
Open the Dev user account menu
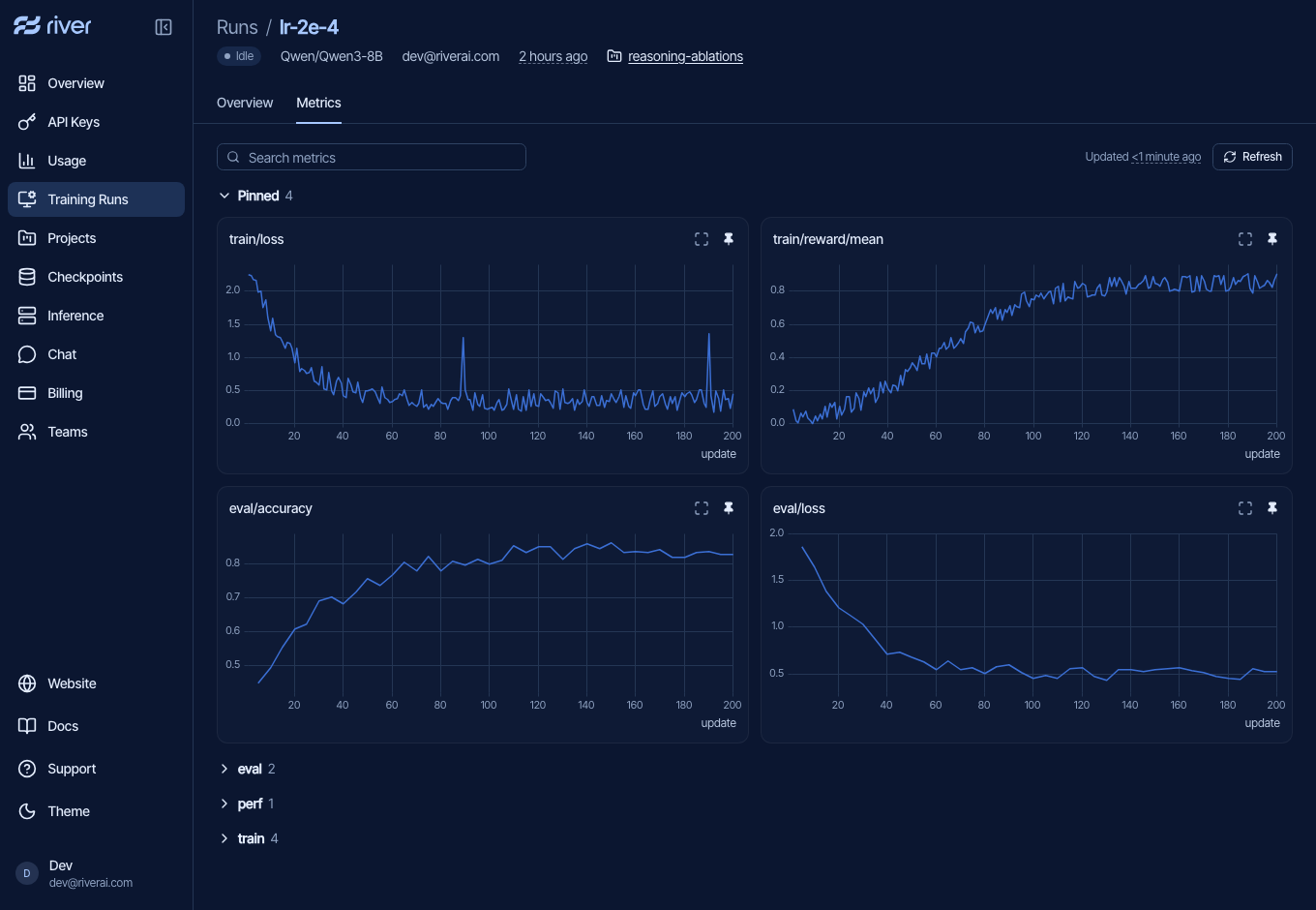pos(96,873)
